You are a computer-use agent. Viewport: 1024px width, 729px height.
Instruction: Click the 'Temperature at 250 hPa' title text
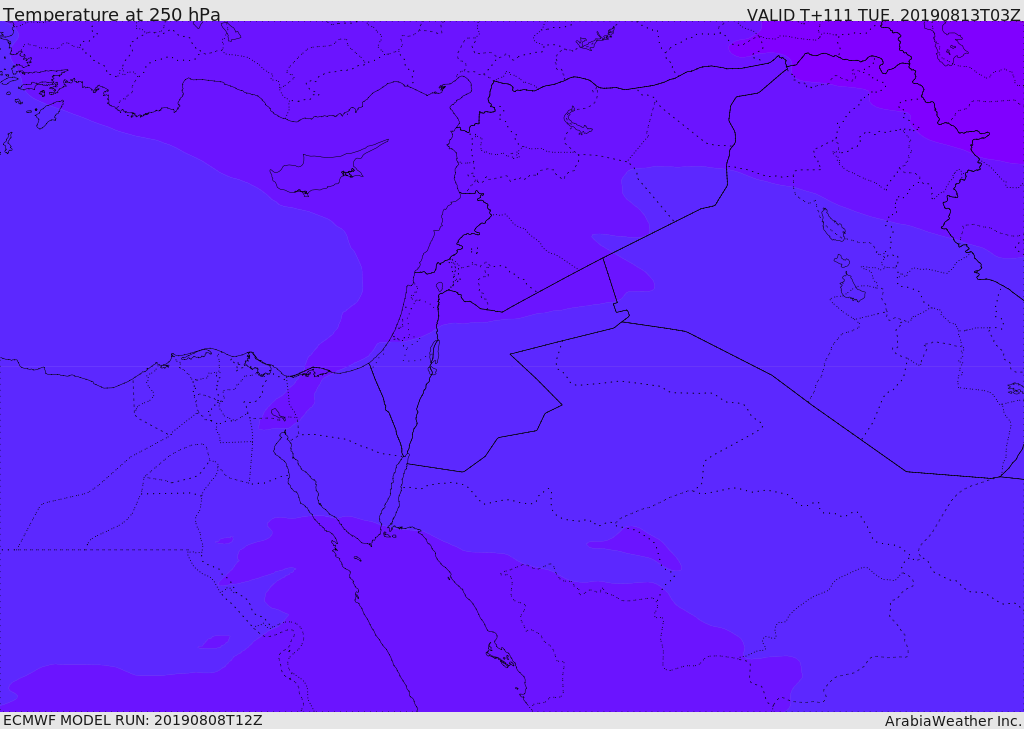[112, 14]
